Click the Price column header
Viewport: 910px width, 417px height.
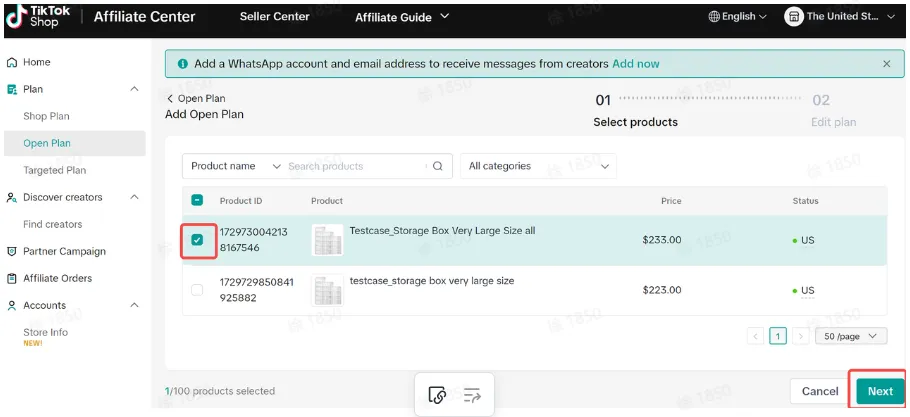tap(671, 201)
